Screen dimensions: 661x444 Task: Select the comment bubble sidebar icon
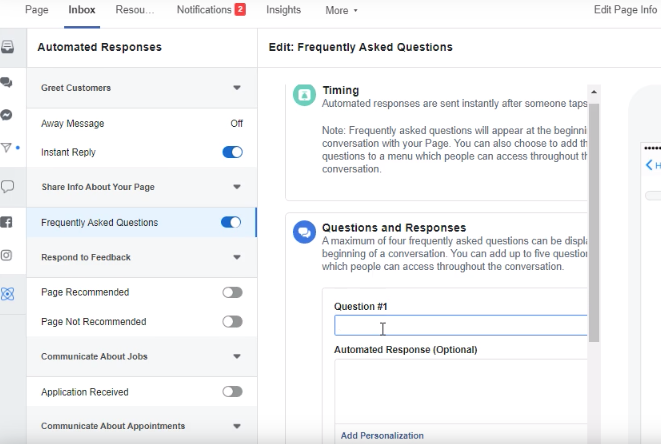pyautogui.click(x=7, y=186)
